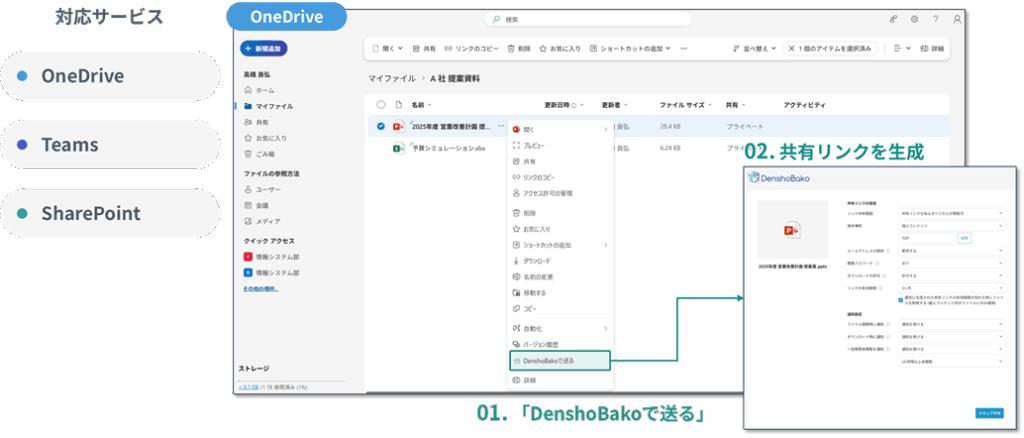Open 共有 in the left sidebar
1024x438 pixels.
tap(255, 122)
